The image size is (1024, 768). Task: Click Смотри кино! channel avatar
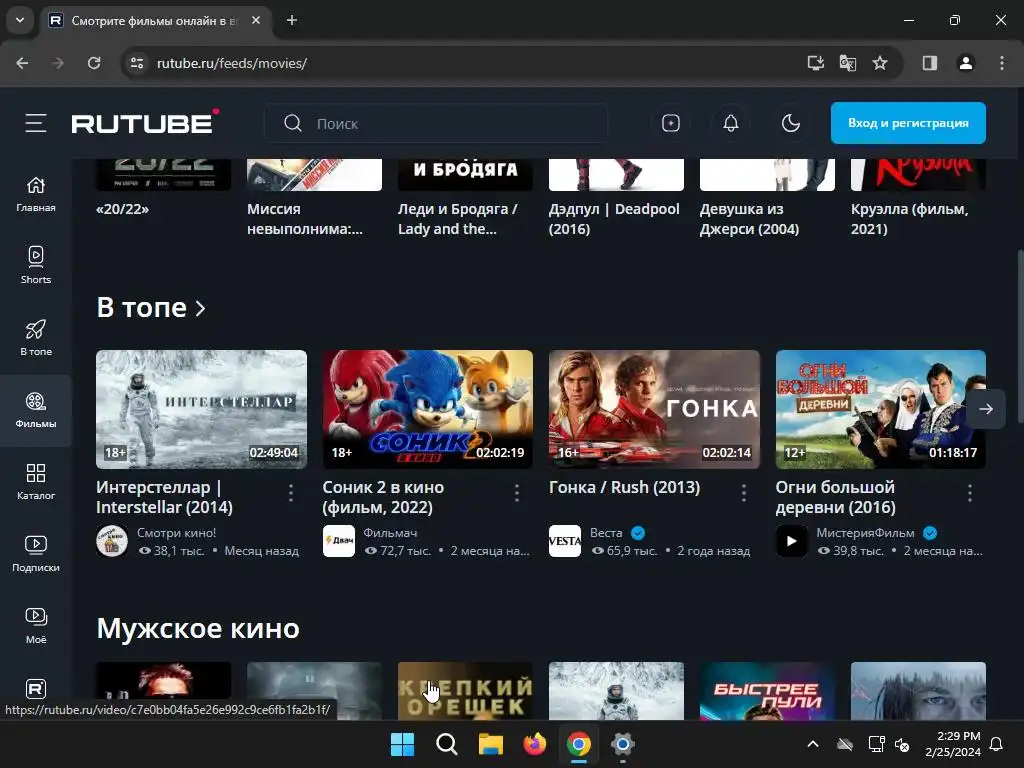click(112, 541)
